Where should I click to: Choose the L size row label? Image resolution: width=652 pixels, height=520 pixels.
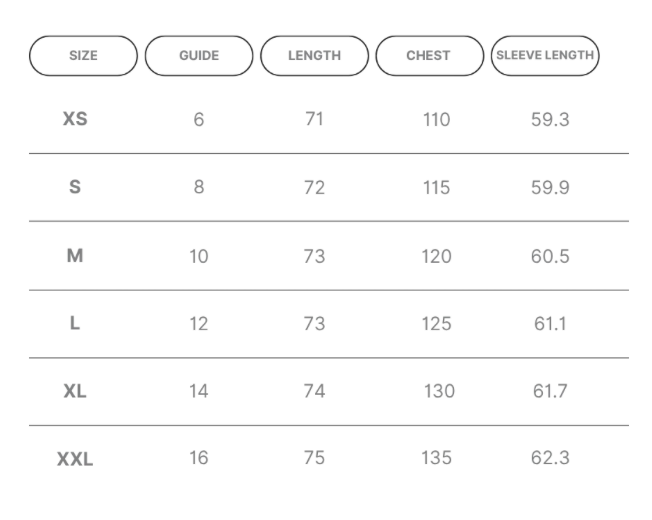click(75, 323)
